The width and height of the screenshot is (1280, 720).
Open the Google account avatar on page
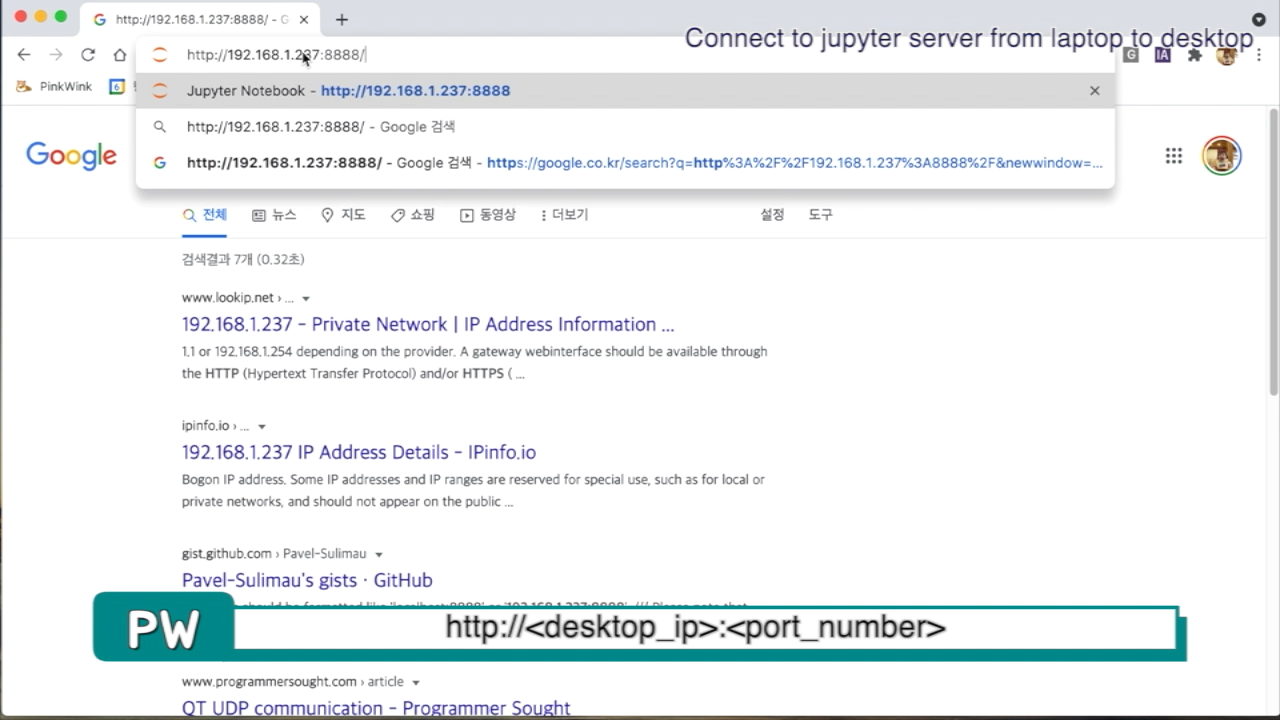click(1221, 155)
